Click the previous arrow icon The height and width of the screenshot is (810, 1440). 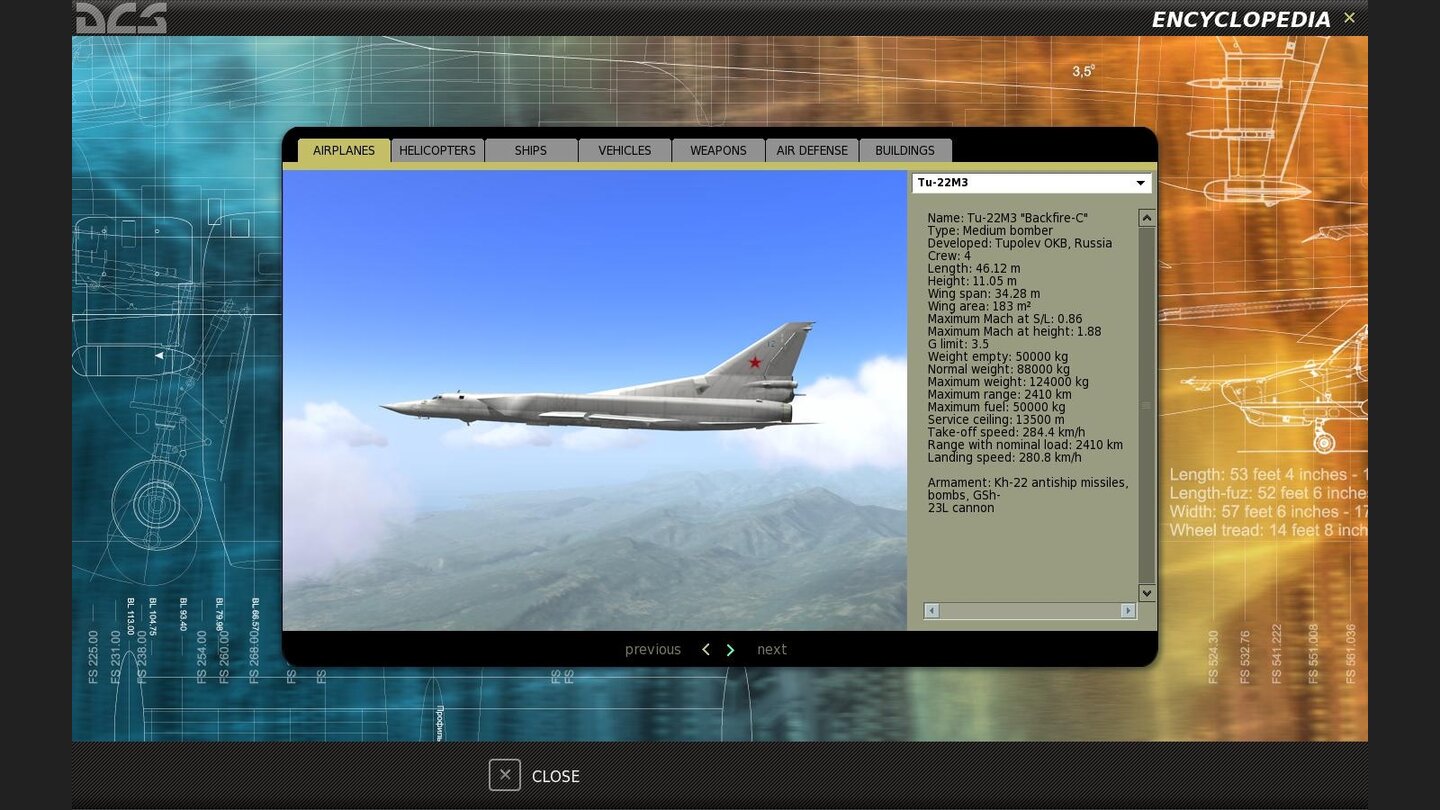coord(706,650)
